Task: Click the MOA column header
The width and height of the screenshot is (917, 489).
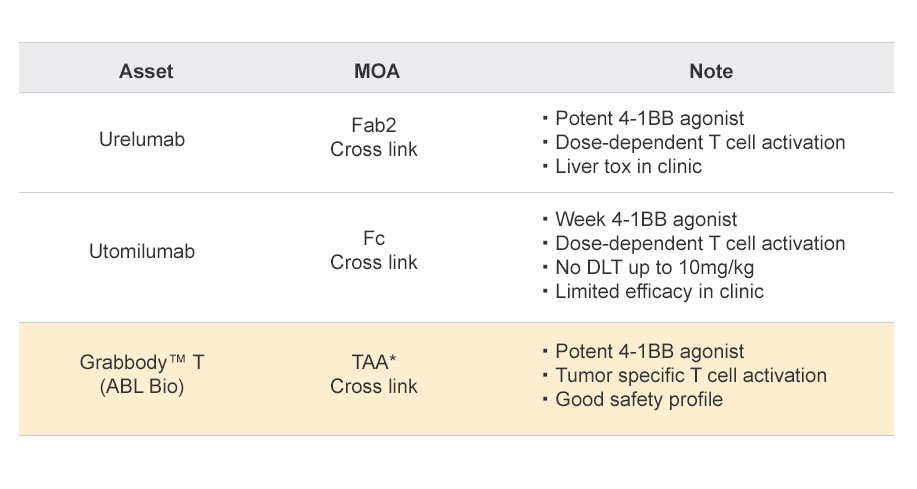Action: pos(377,71)
